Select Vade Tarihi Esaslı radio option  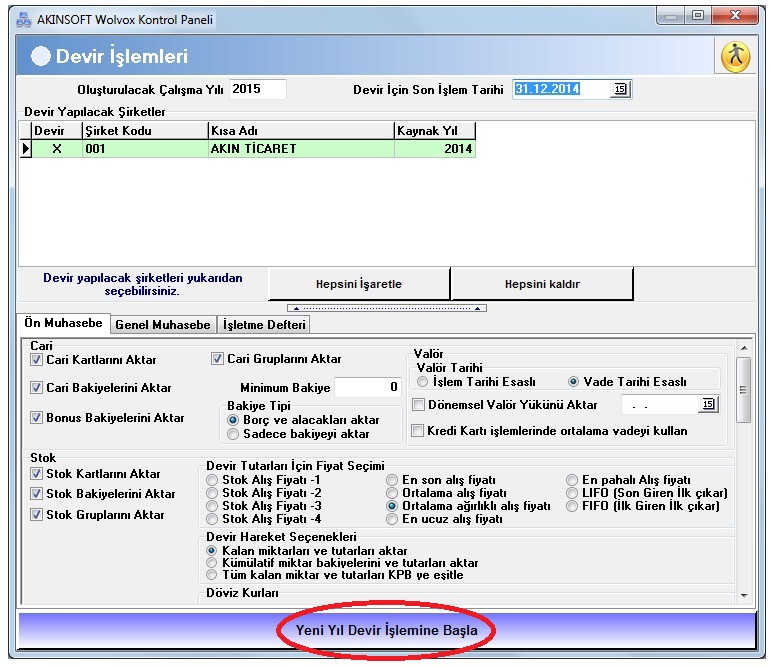pos(573,382)
